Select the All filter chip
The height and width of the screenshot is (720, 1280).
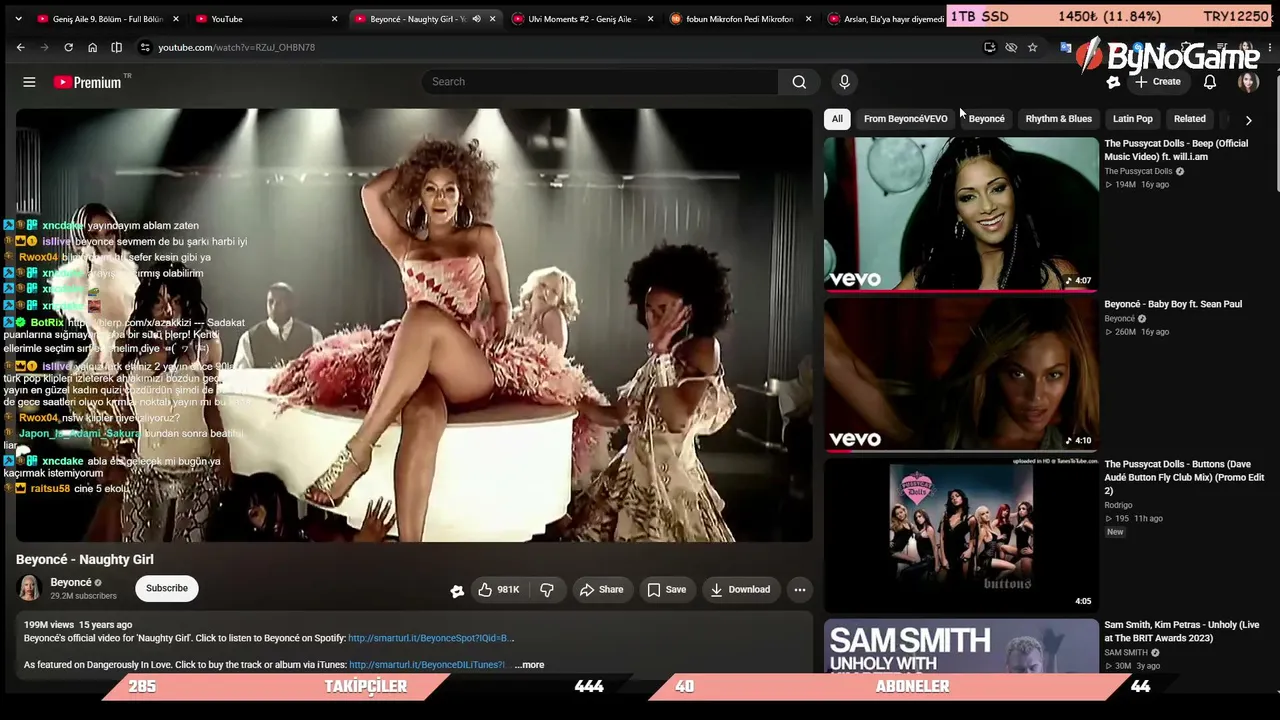pos(837,119)
